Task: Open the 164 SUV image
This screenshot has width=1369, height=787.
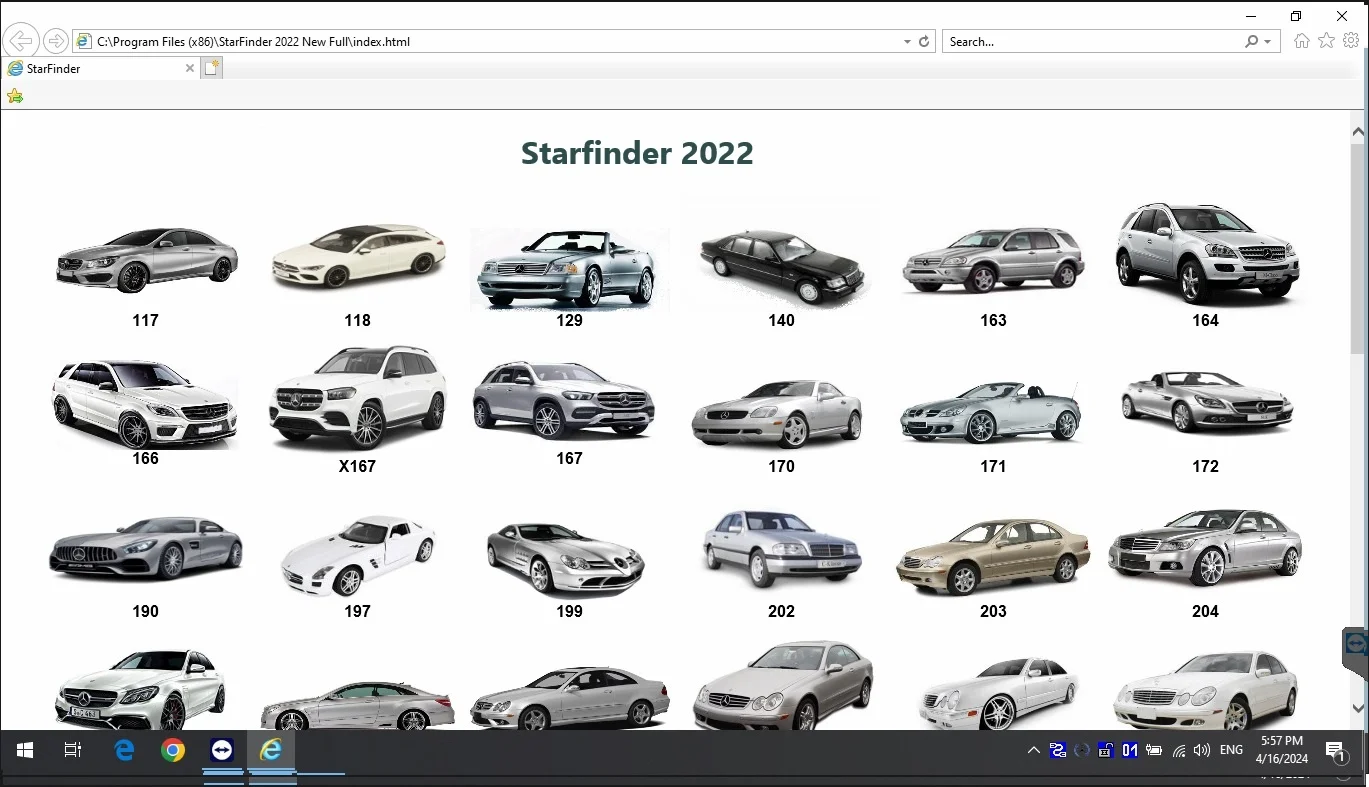Action: pos(1207,254)
